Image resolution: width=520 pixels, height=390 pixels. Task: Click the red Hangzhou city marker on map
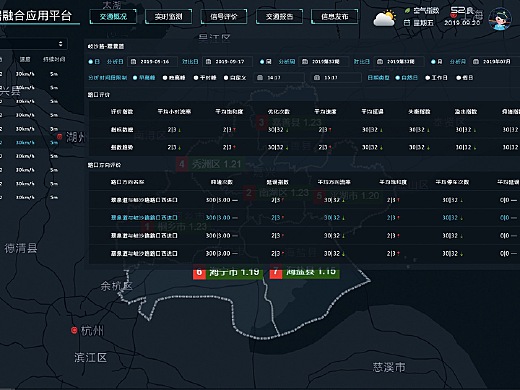click(x=74, y=330)
